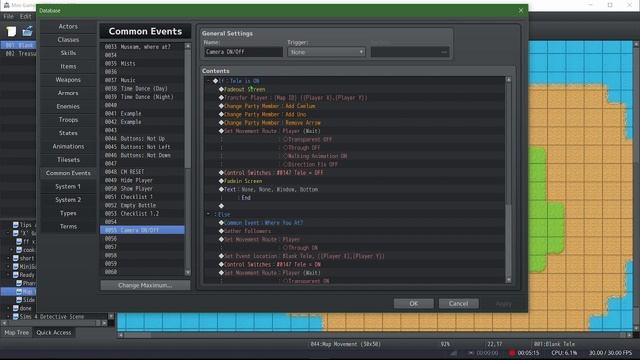Click the app icon in title bar
The height and width of the screenshot is (360, 640).
(6, 5)
